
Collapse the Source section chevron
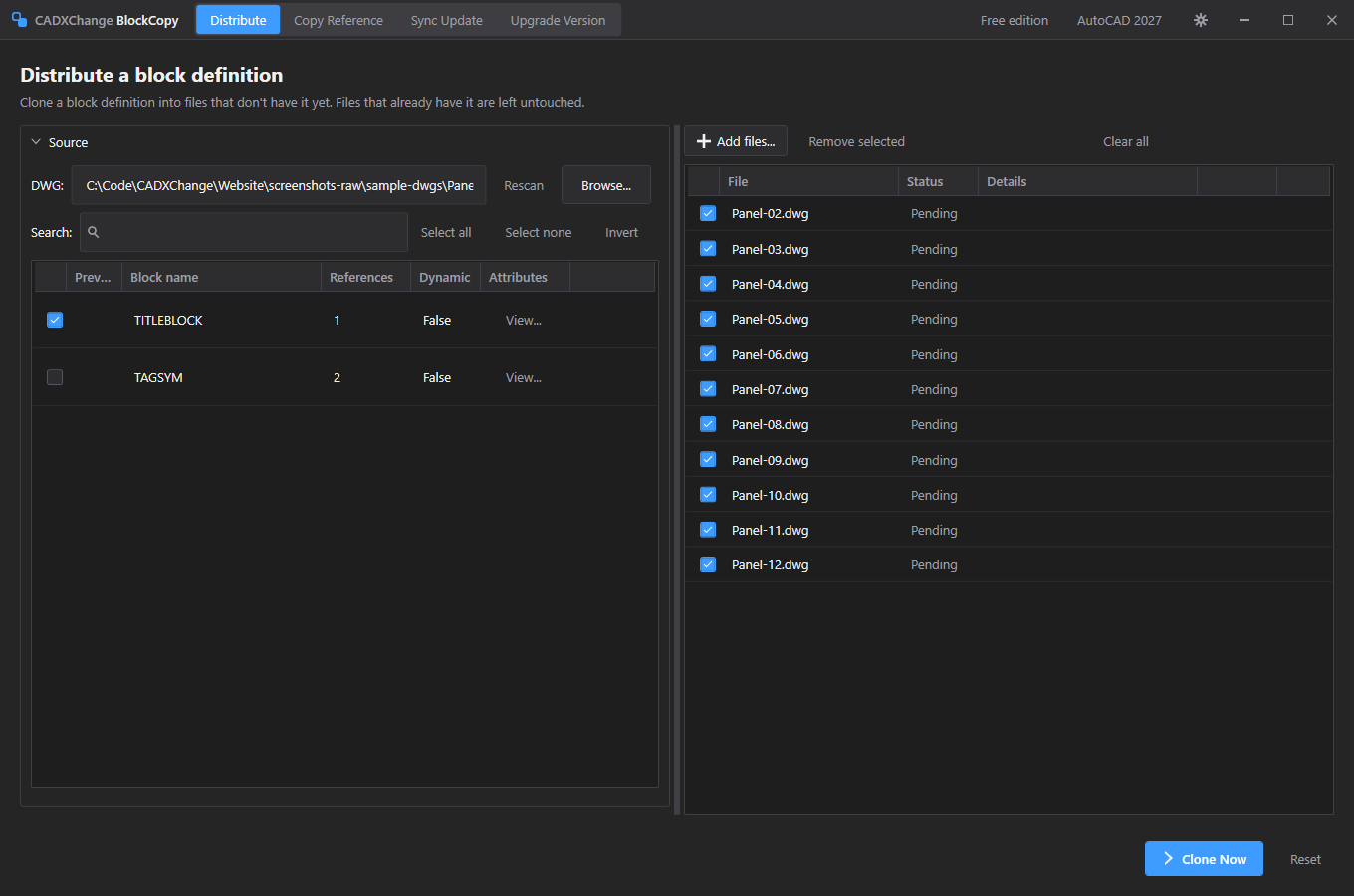click(x=37, y=142)
